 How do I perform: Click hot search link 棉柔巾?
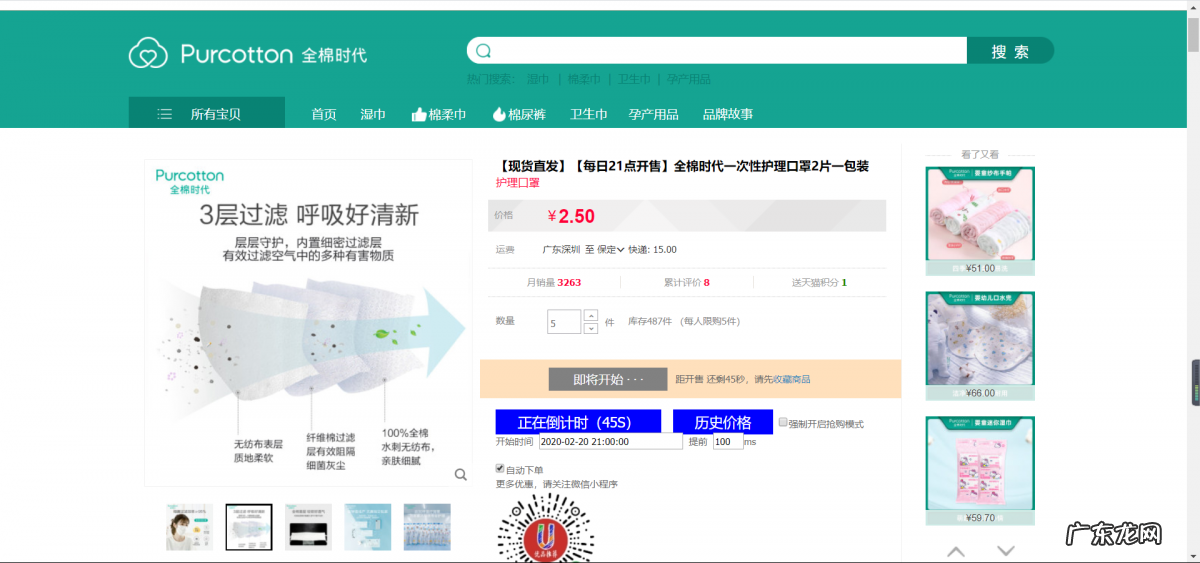point(584,79)
